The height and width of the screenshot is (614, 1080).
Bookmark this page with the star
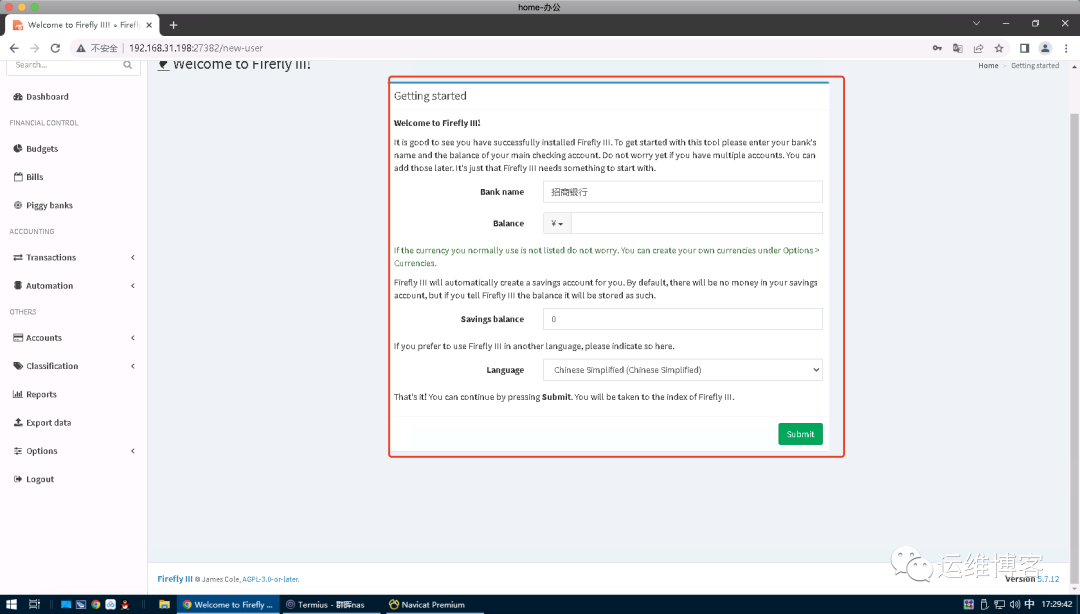[x=999, y=48]
